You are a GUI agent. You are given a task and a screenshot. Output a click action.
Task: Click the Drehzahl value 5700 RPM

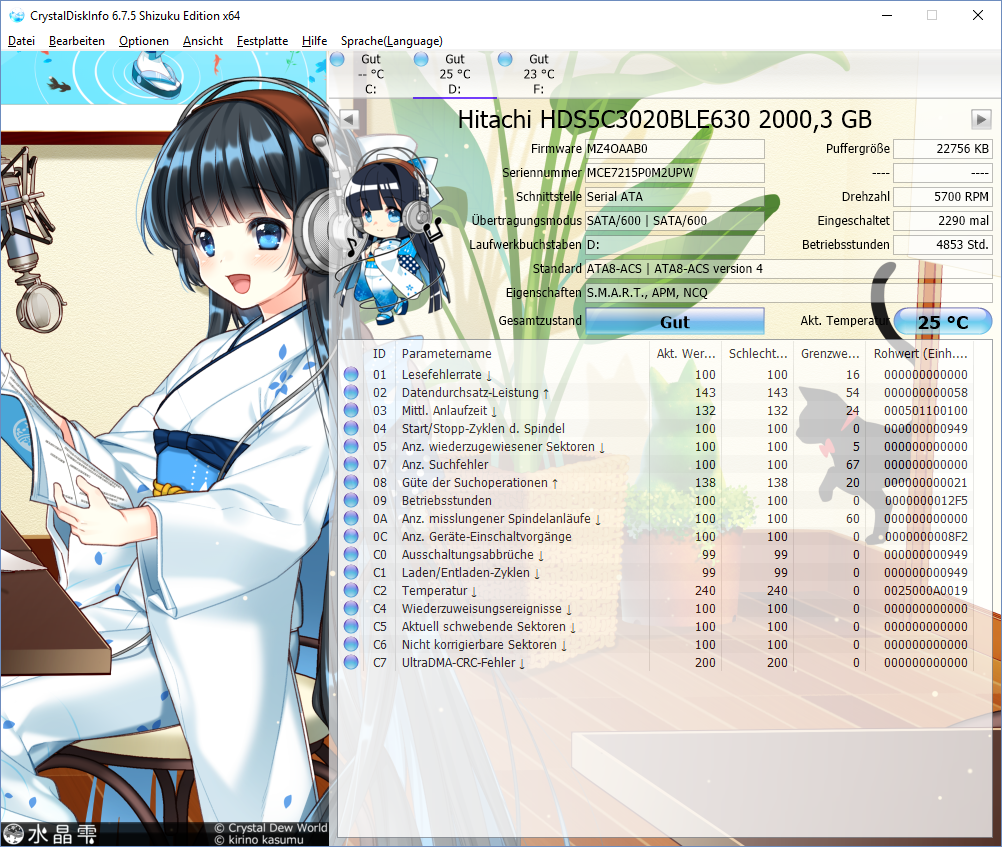943,197
